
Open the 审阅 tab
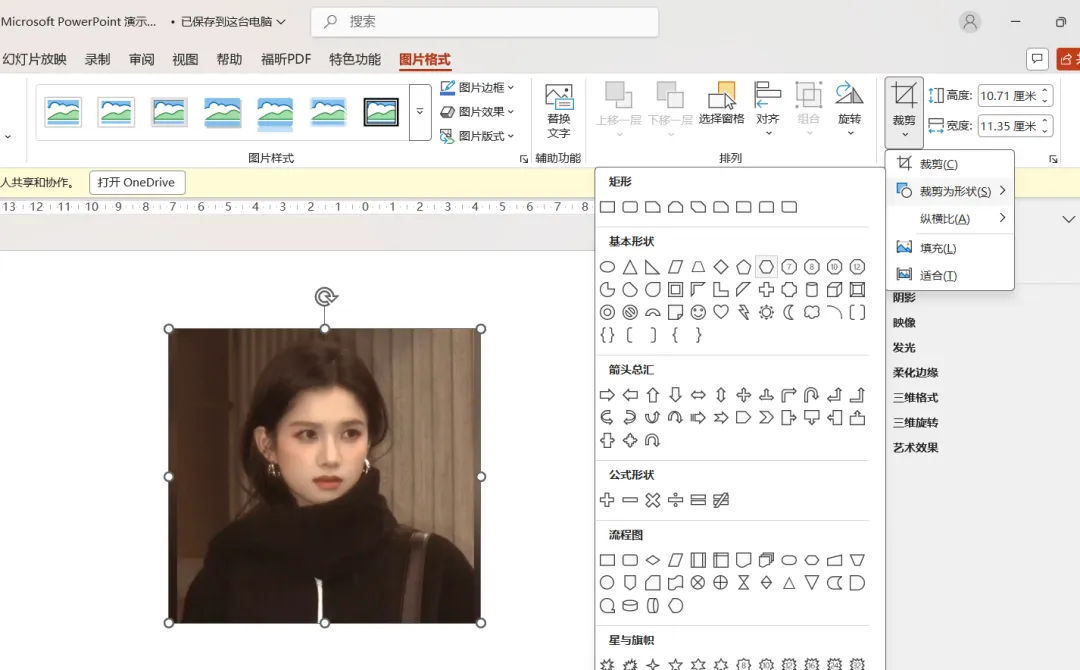pyautogui.click(x=141, y=59)
